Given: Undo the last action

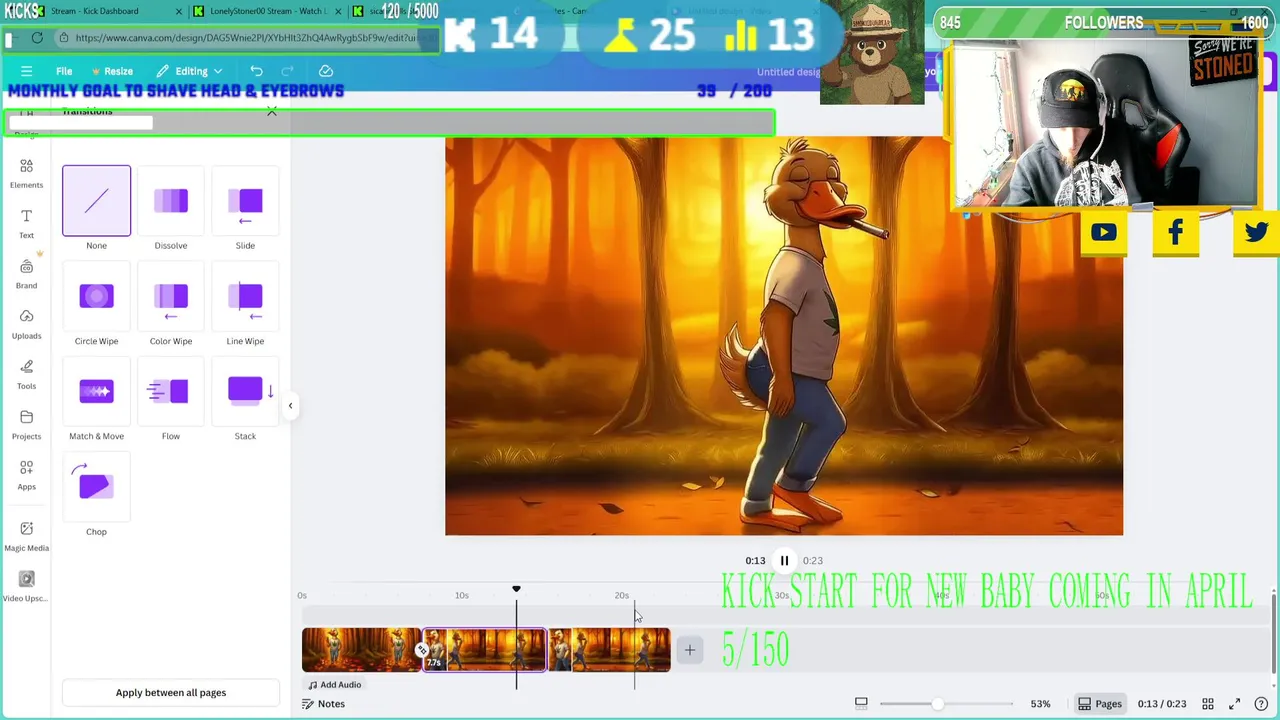Looking at the screenshot, I should [x=256, y=71].
